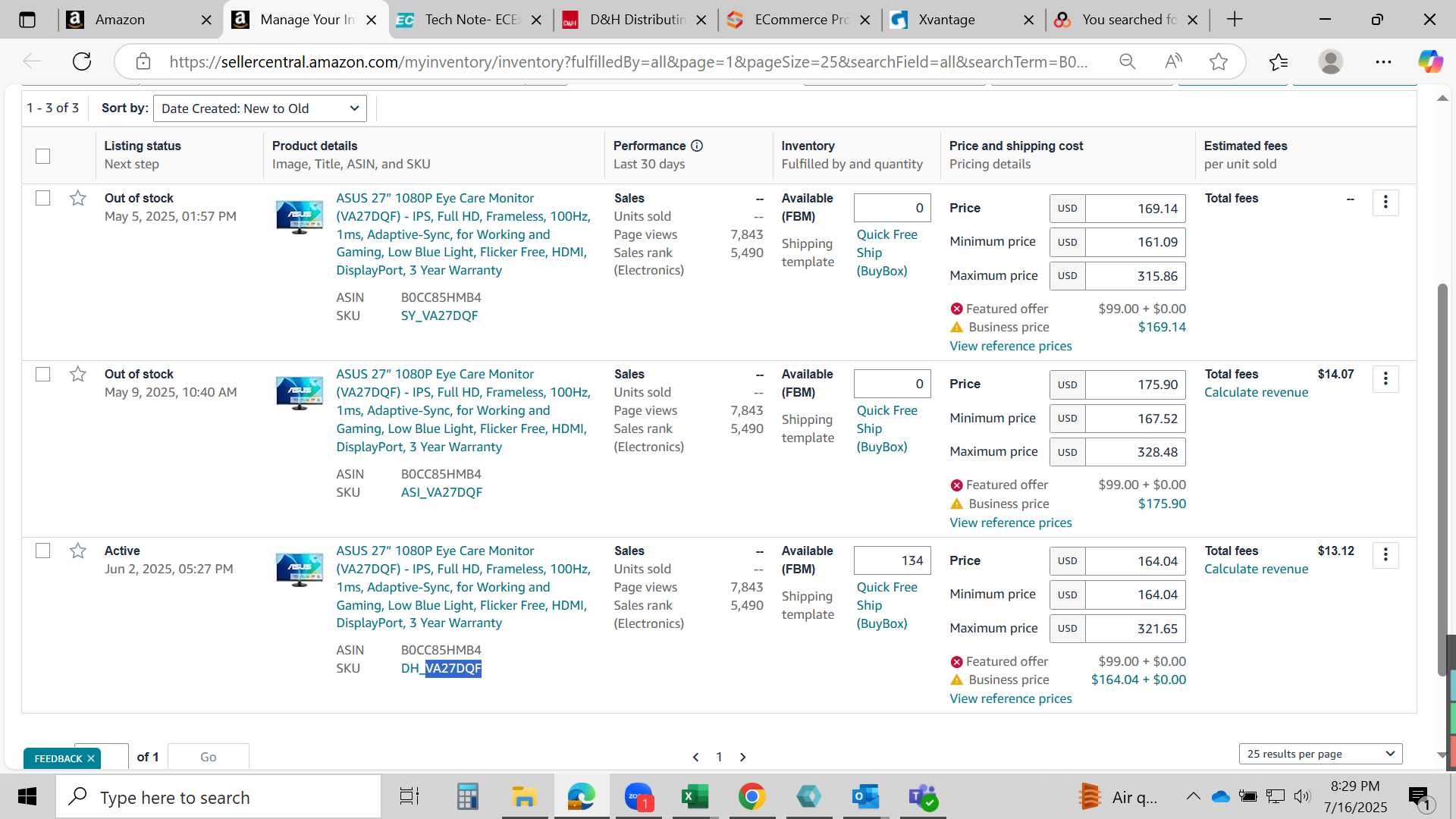
Task: View reference prices for SY_VA27DQF
Action: tap(1011, 346)
